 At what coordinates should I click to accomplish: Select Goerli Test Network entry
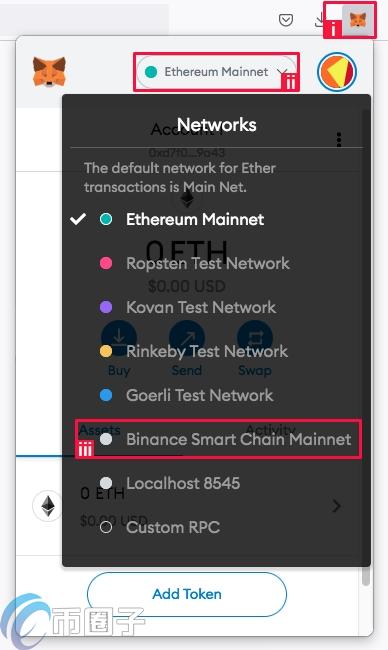click(187, 395)
